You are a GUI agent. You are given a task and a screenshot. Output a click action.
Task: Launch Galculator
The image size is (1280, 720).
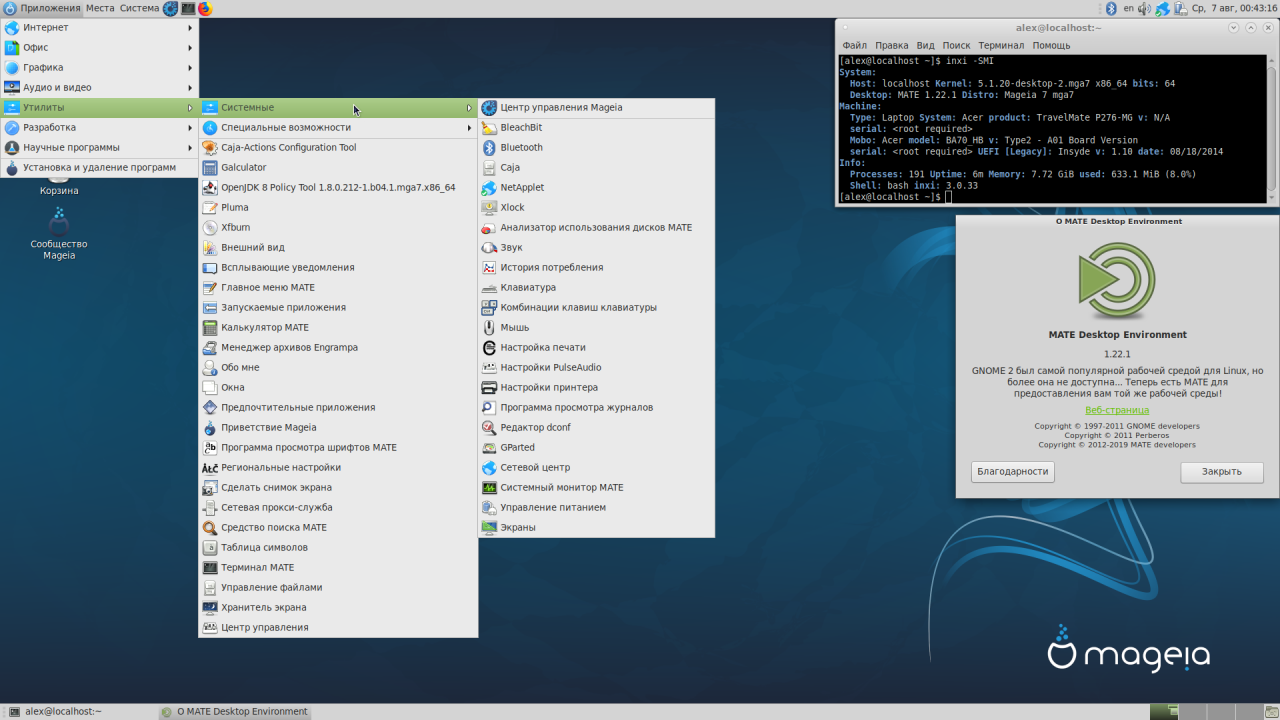pos(338,167)
